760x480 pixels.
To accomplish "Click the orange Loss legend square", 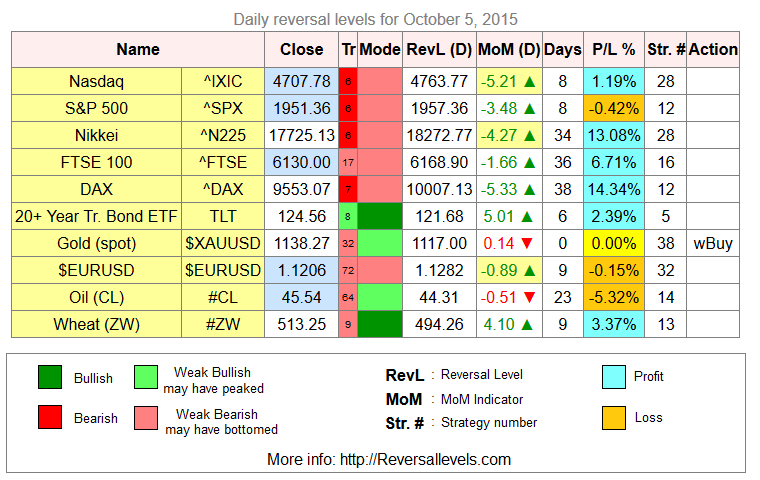I will pos(614,418).
